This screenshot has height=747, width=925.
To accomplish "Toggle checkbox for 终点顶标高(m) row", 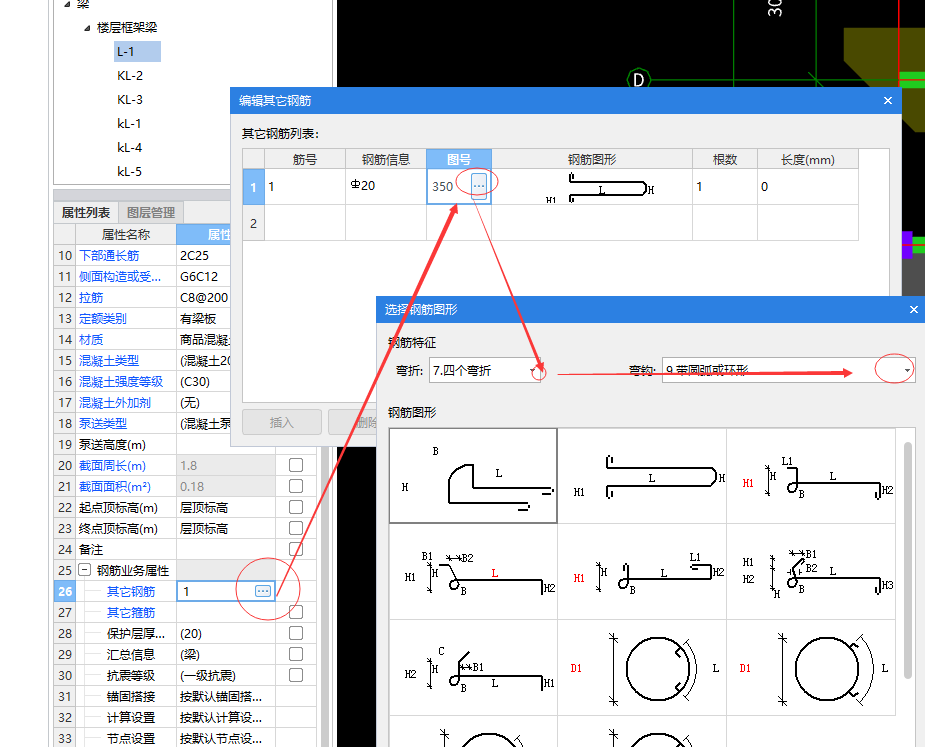I will pyautogui.click(x=296, y=528).
